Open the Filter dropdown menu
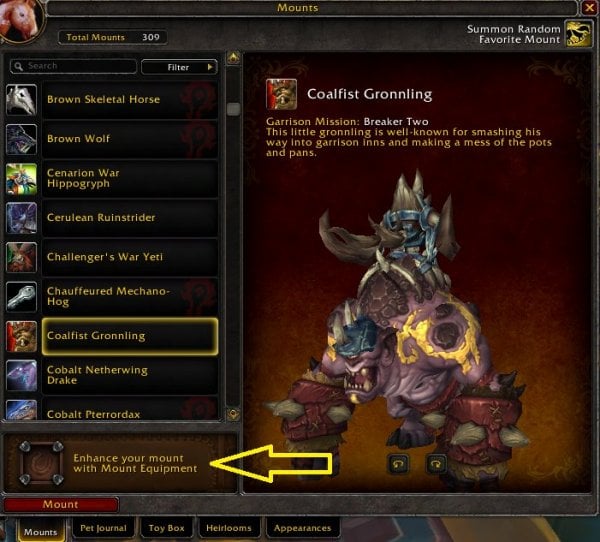 [x=179, y=67]
